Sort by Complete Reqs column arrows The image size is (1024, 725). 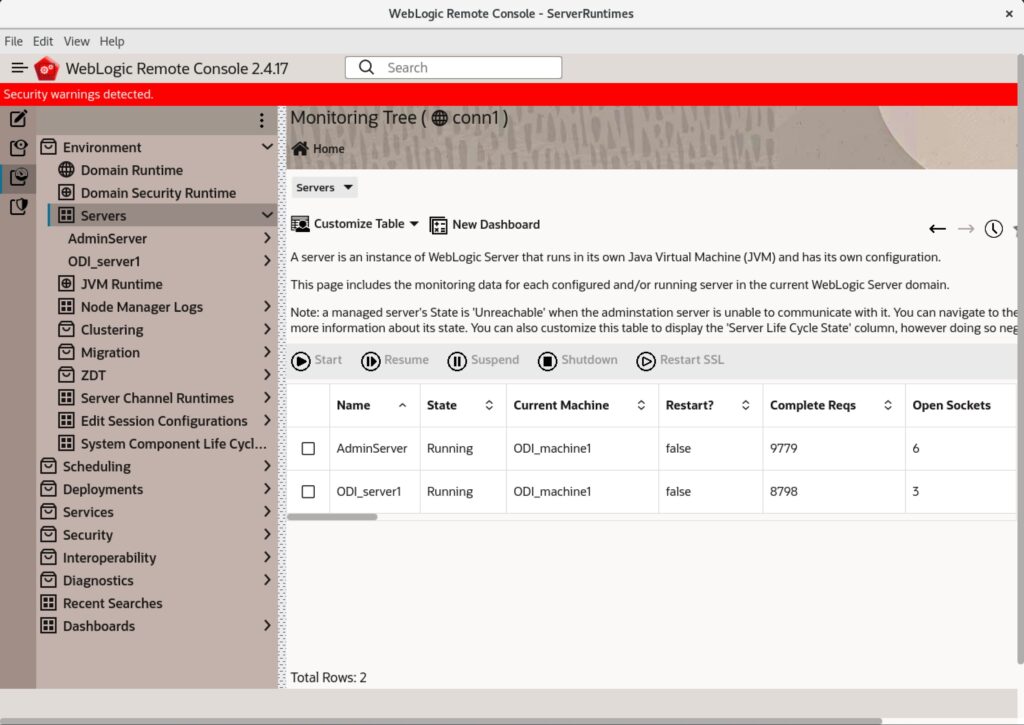(888, 406)
